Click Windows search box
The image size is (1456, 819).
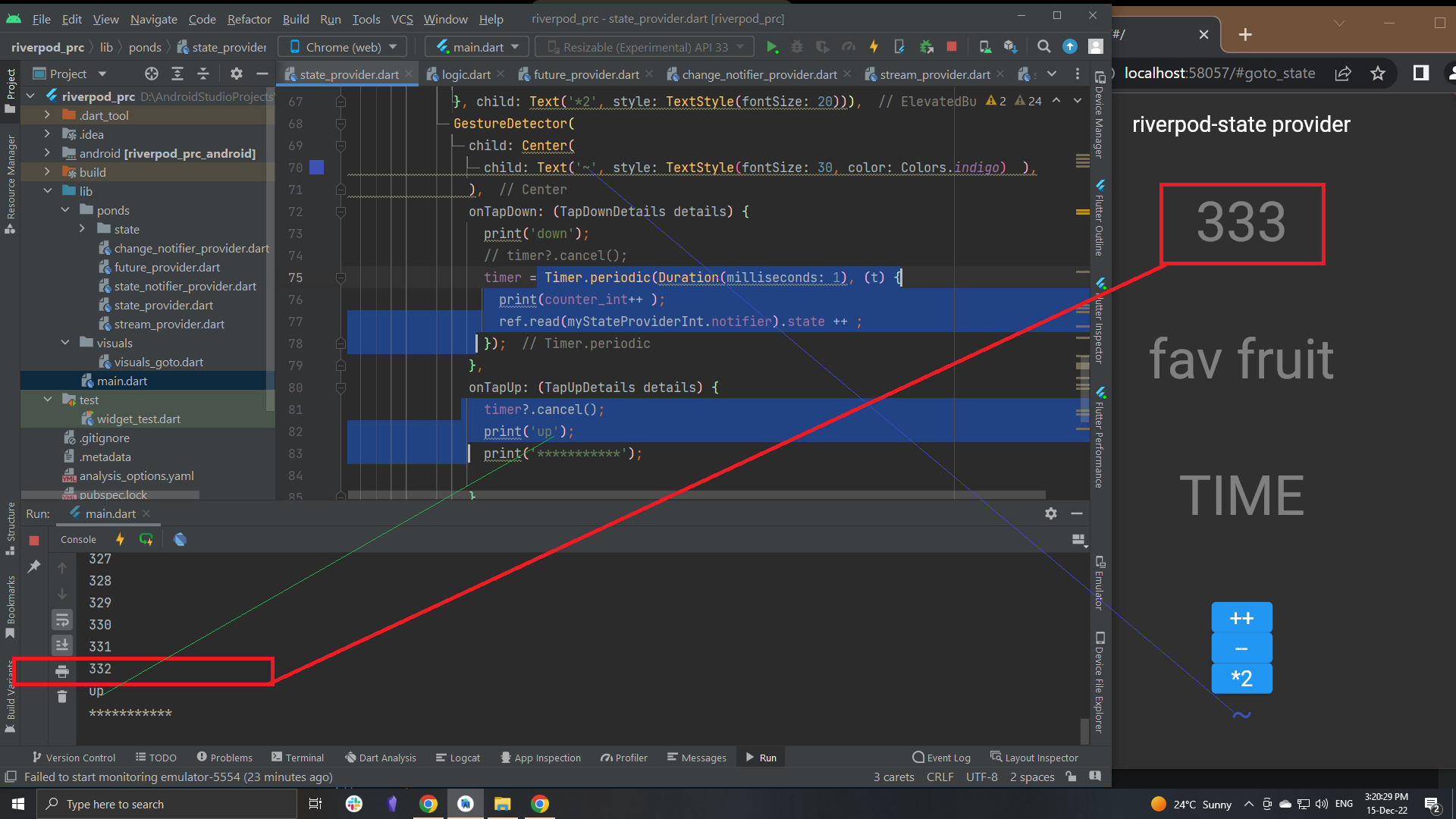pos(167,804)
